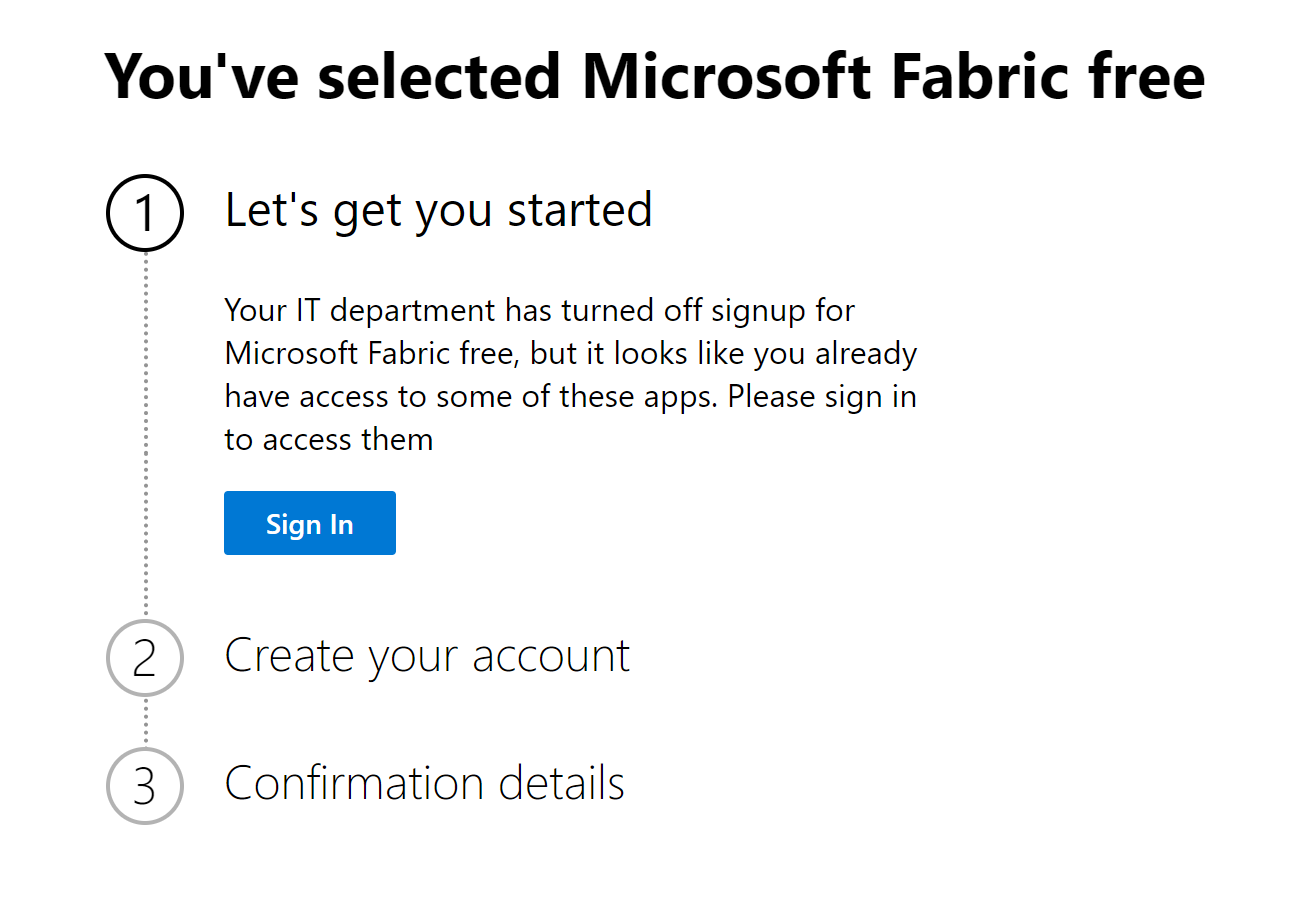The width and height of the screenshot is (1310, 904).
Task: Click the signup instruction paragraph text
Action: click(570, 374)
